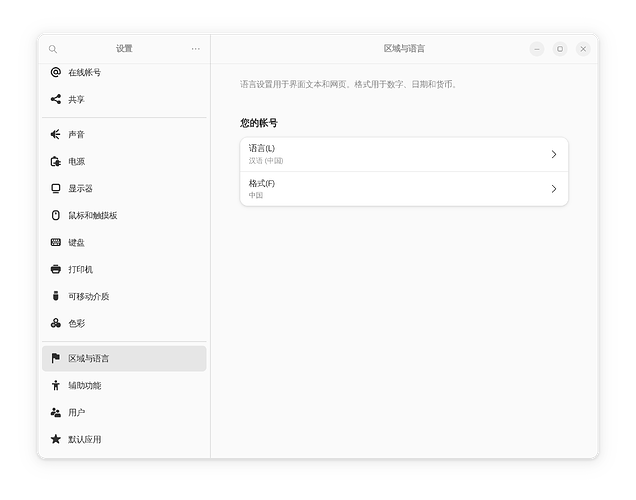Open 共享 settings page
636x500 pixels.
coord(124,99)
